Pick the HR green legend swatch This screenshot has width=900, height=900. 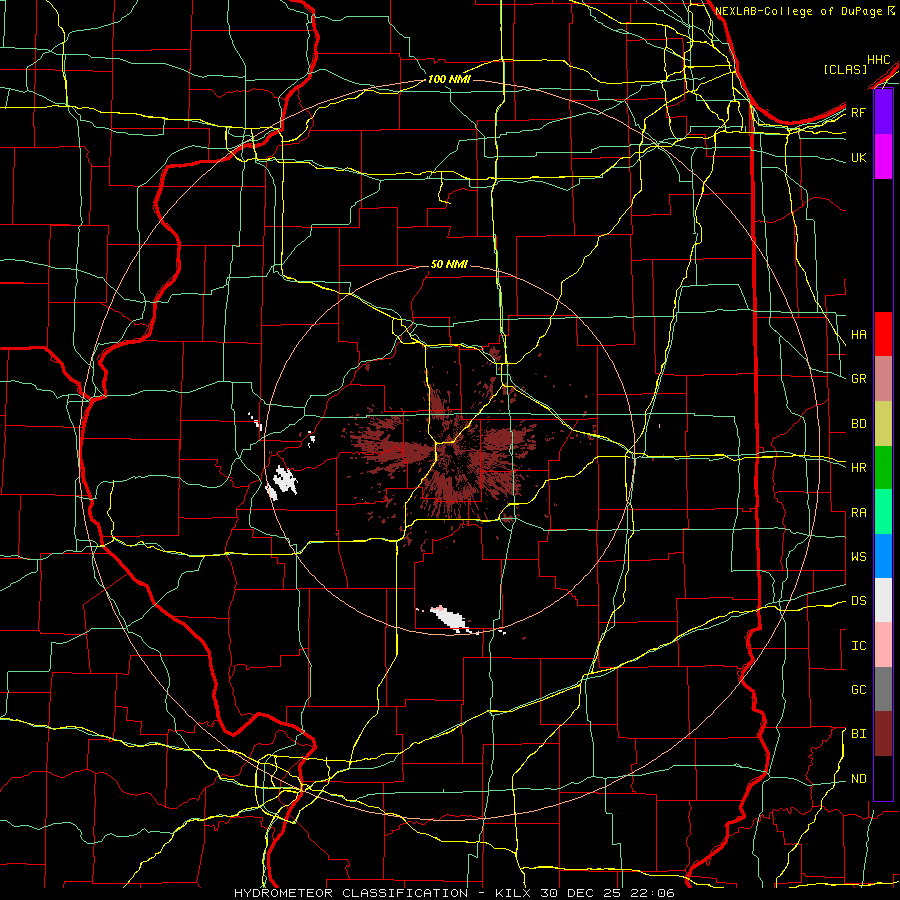[x=883, y=467]
